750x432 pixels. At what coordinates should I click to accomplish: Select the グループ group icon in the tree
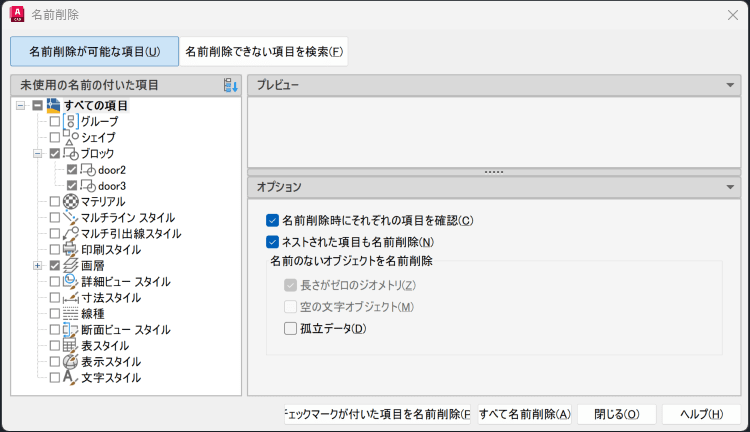coord(71,121)
